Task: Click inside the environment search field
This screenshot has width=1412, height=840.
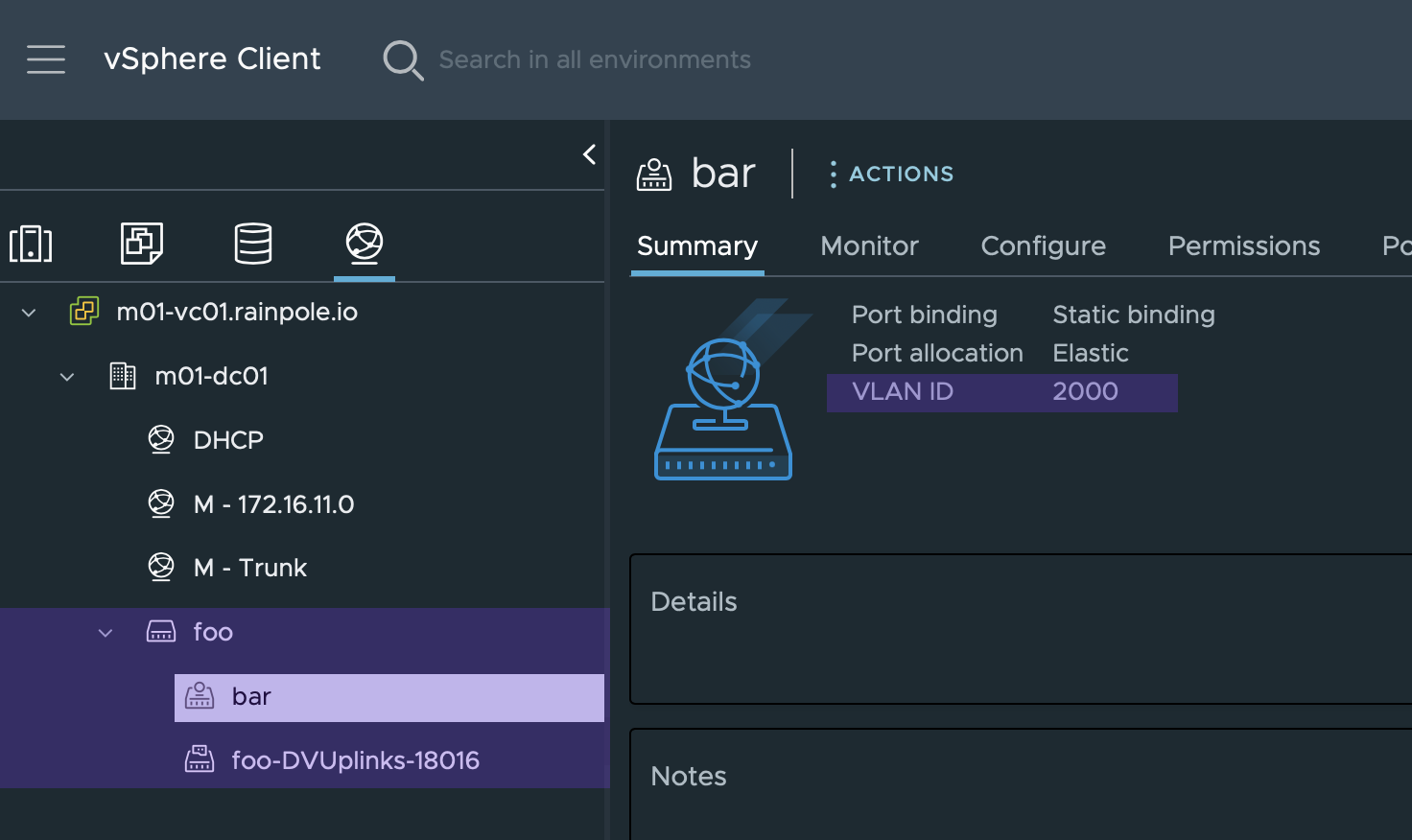Action: point(595,59)
